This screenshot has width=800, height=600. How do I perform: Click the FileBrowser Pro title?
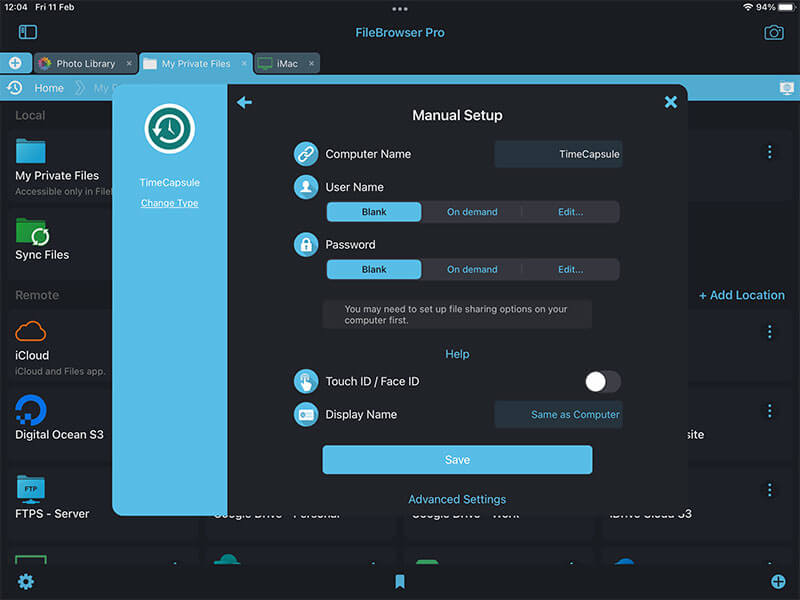coord(400,33)
